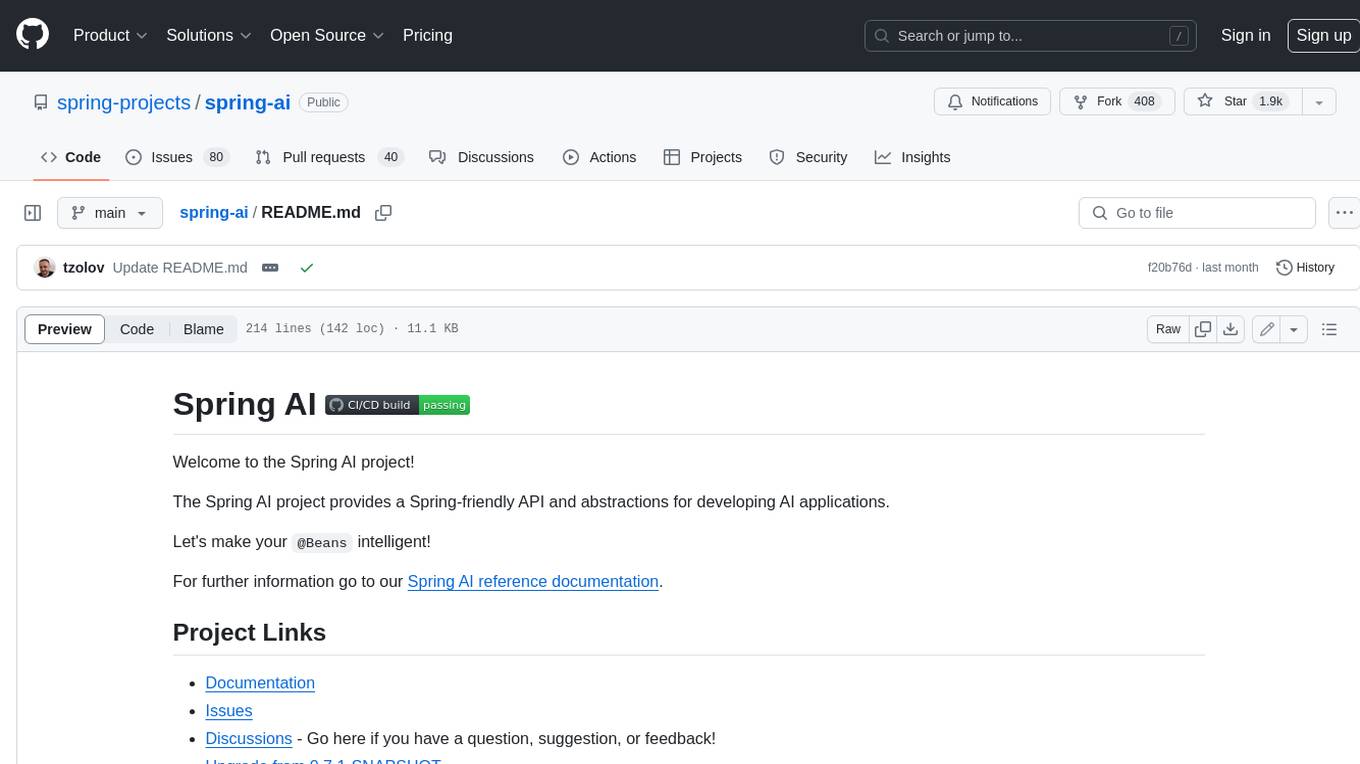Open the Discussions project link

(249, 739)
